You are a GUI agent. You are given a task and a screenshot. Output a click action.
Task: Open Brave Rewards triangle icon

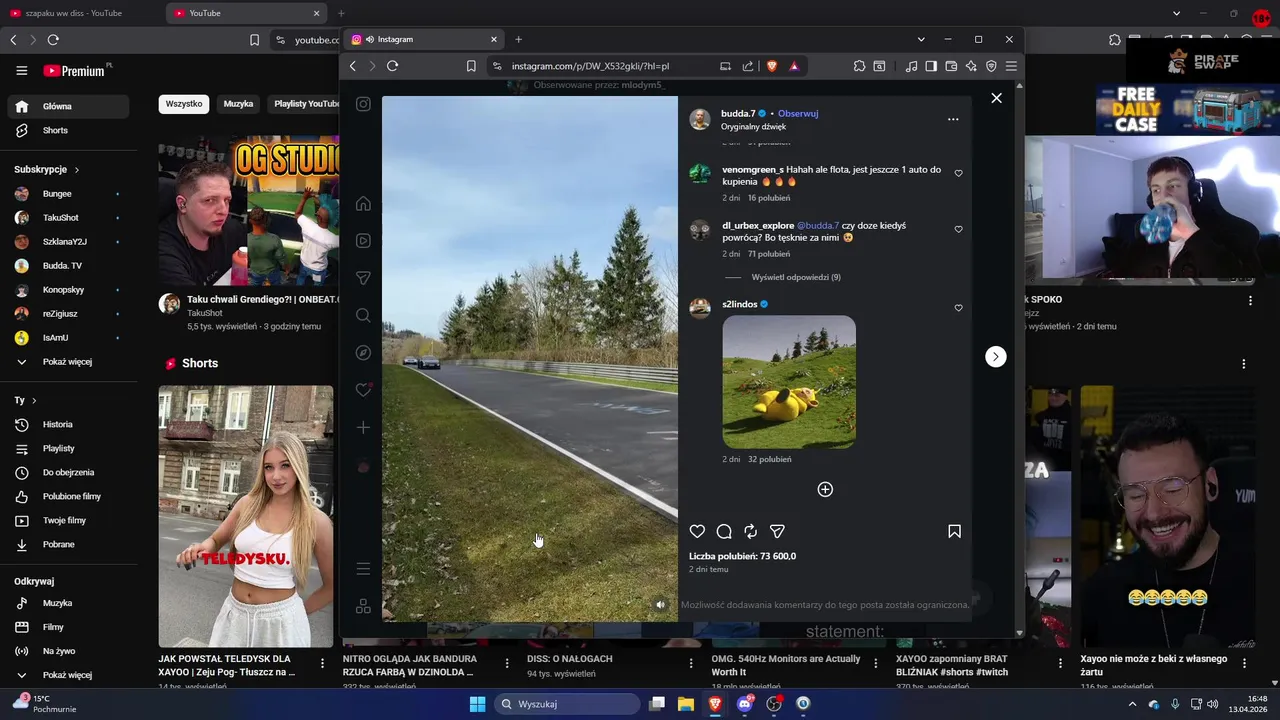(794, 66)
